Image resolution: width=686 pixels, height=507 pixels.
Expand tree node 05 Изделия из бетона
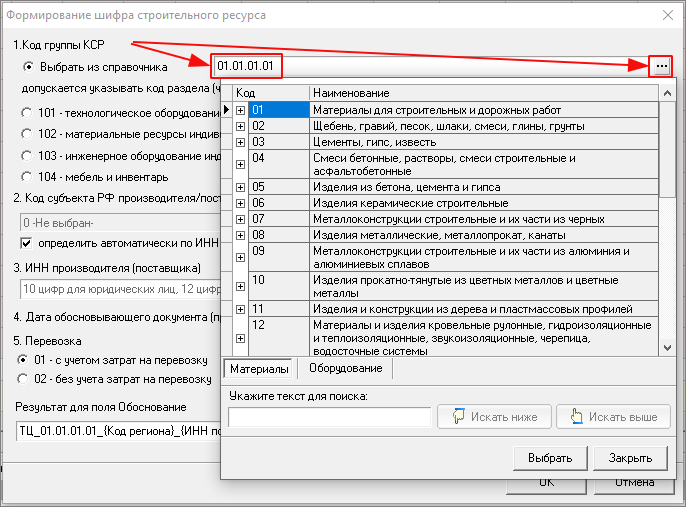(x=240, y=187)
